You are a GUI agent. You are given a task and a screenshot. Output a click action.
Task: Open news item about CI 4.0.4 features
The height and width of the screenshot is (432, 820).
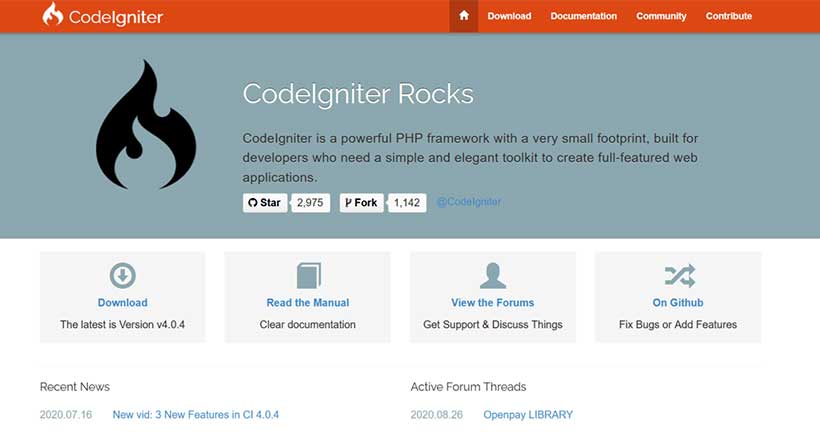pyautogui.click(x=196, y=415)
